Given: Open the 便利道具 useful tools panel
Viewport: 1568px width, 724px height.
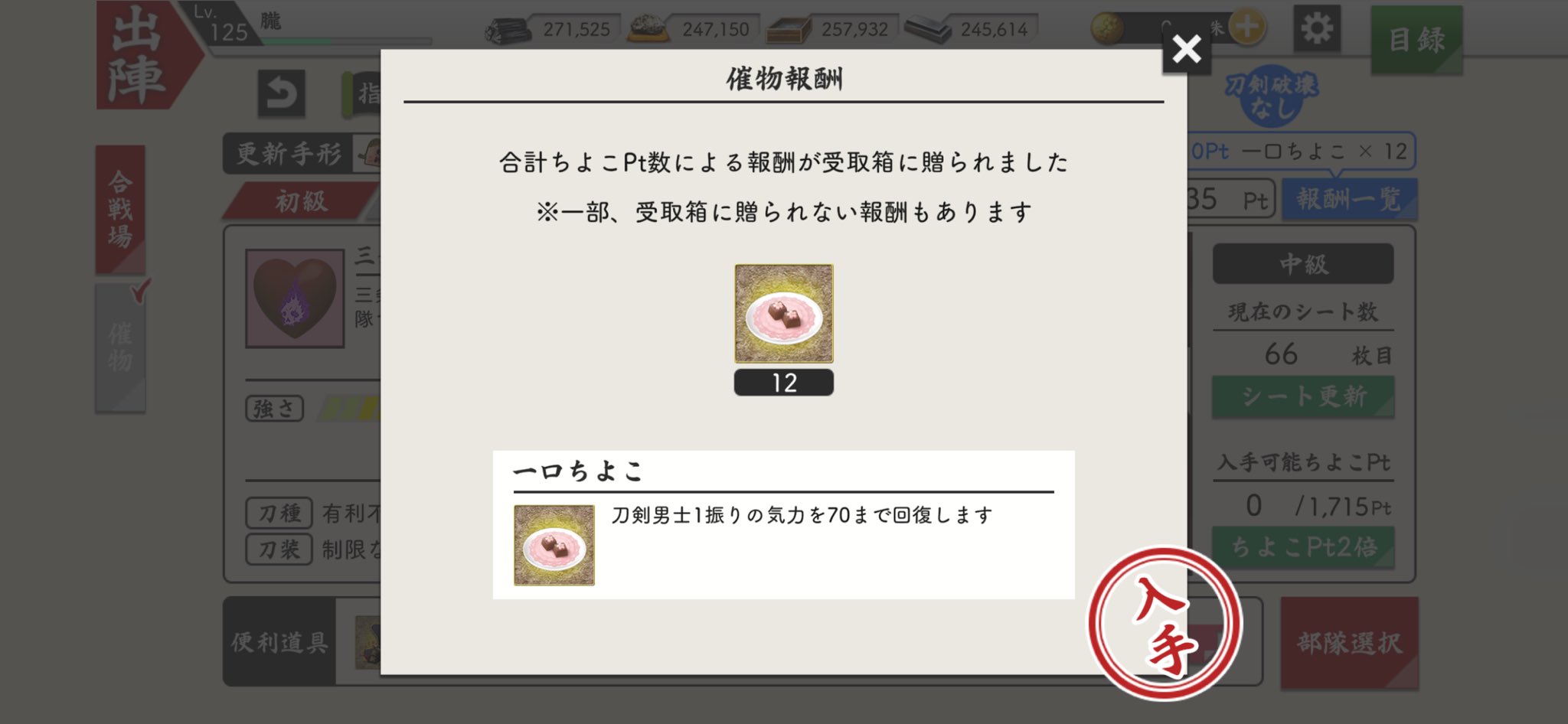Looking at the screenshot, I should click(x=279, y=642).
